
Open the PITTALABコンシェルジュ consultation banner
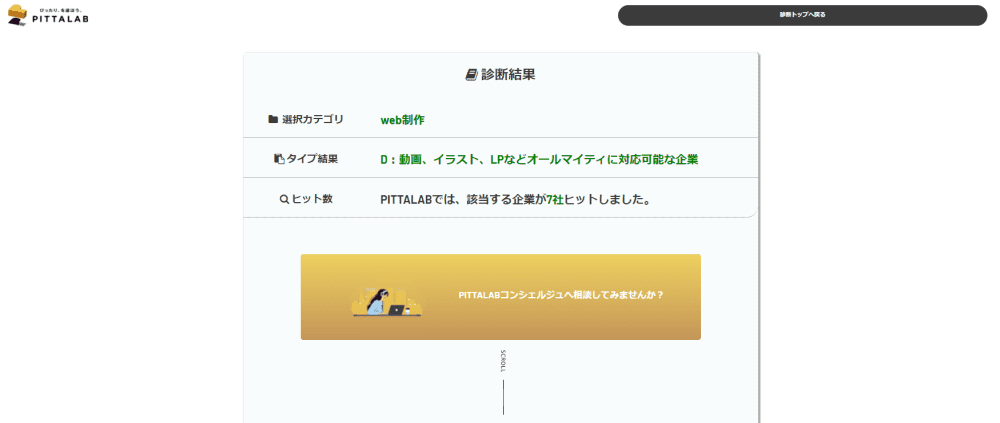(501, 297)
